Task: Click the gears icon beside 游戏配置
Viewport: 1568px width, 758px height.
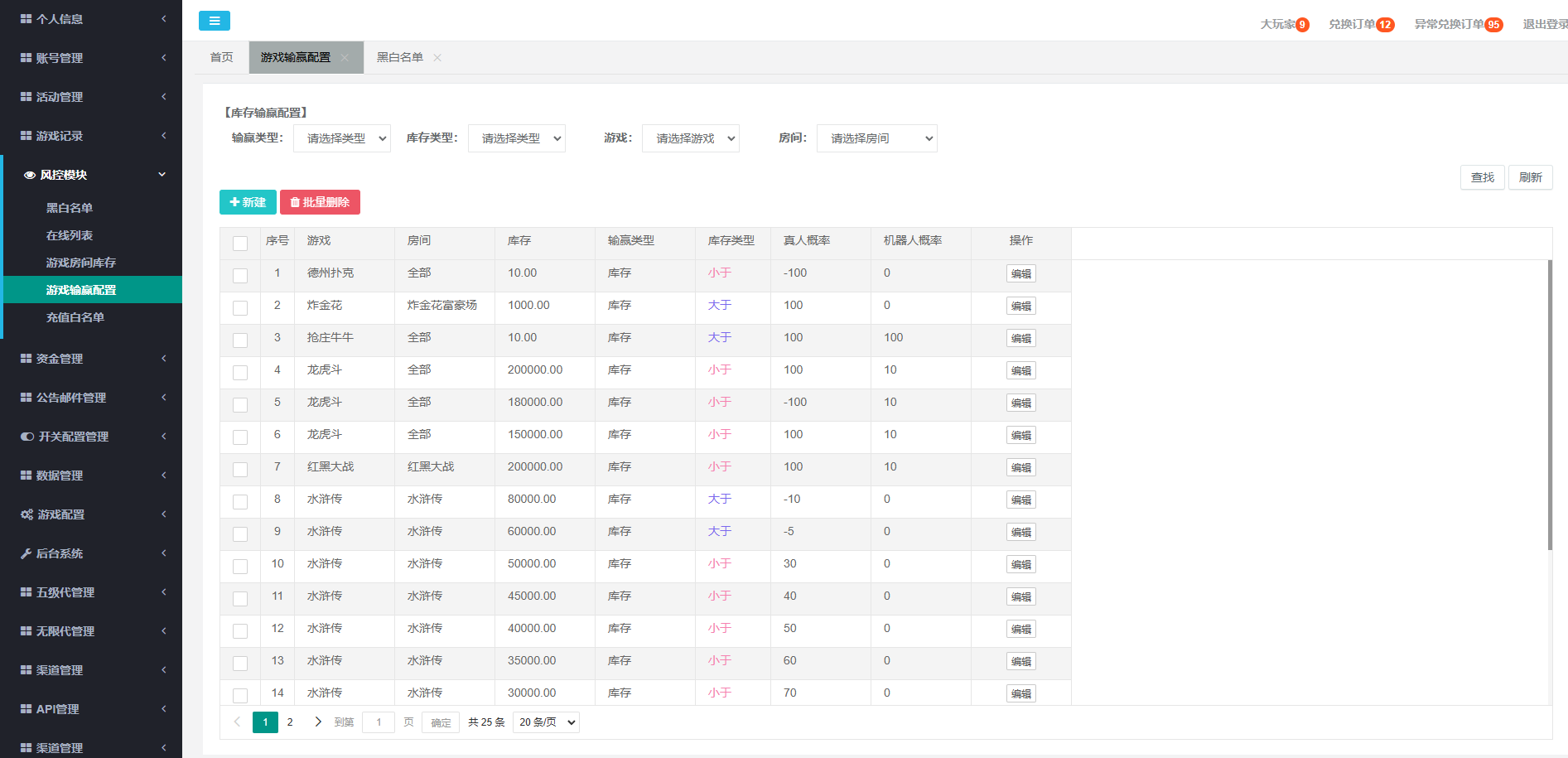Action: (27, 514)
